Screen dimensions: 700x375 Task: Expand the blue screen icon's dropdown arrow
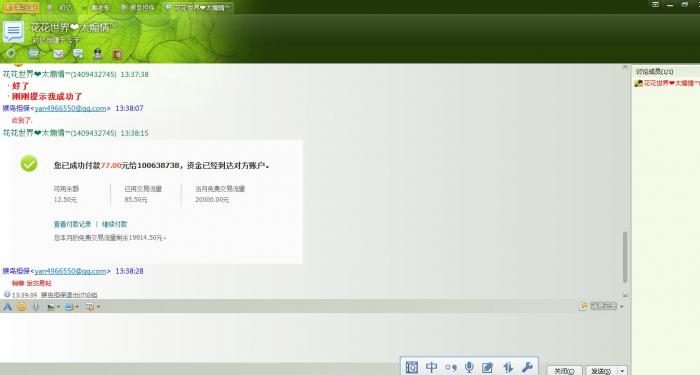click(77, 307)
